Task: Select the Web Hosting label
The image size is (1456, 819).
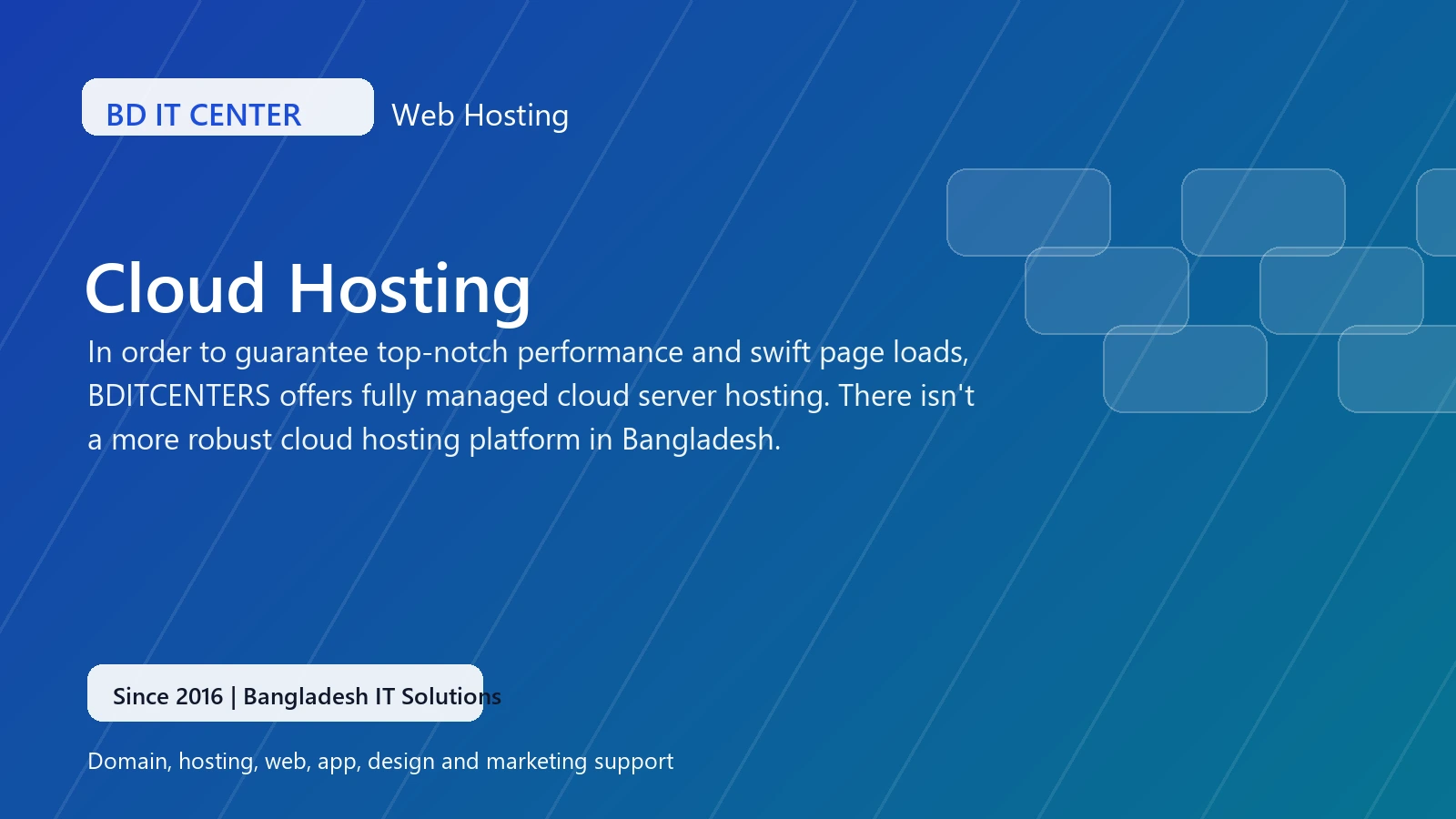Action: point(480,116)
